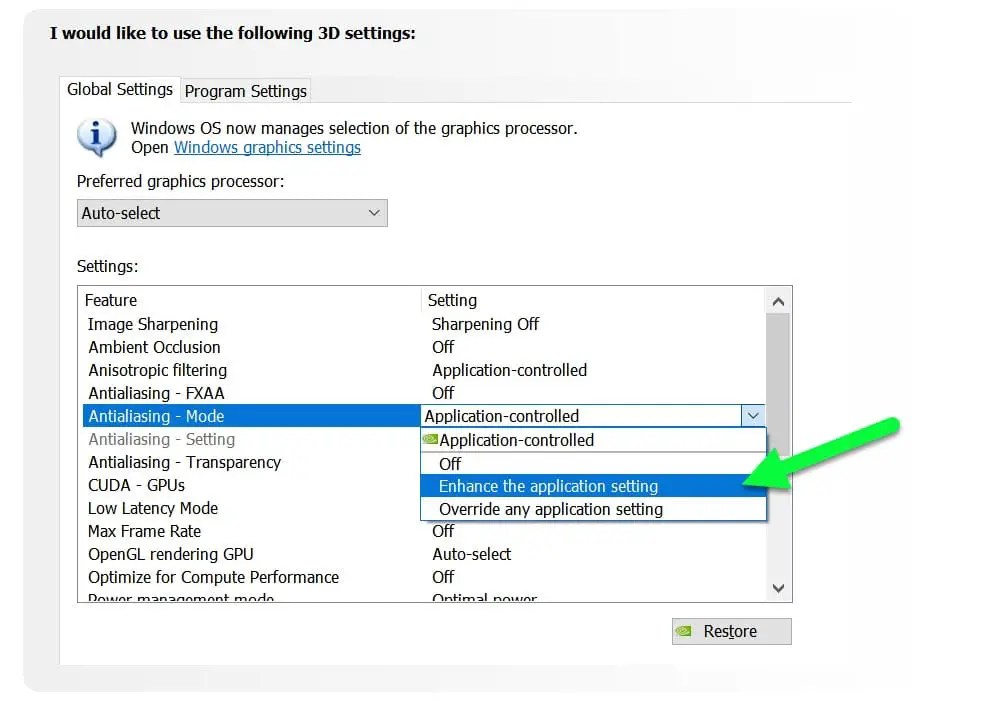Image resolution: width=1004 pixels, height=701 pixels.
Task: Select Enhance the application setting option
Action: tap(593, 486)
